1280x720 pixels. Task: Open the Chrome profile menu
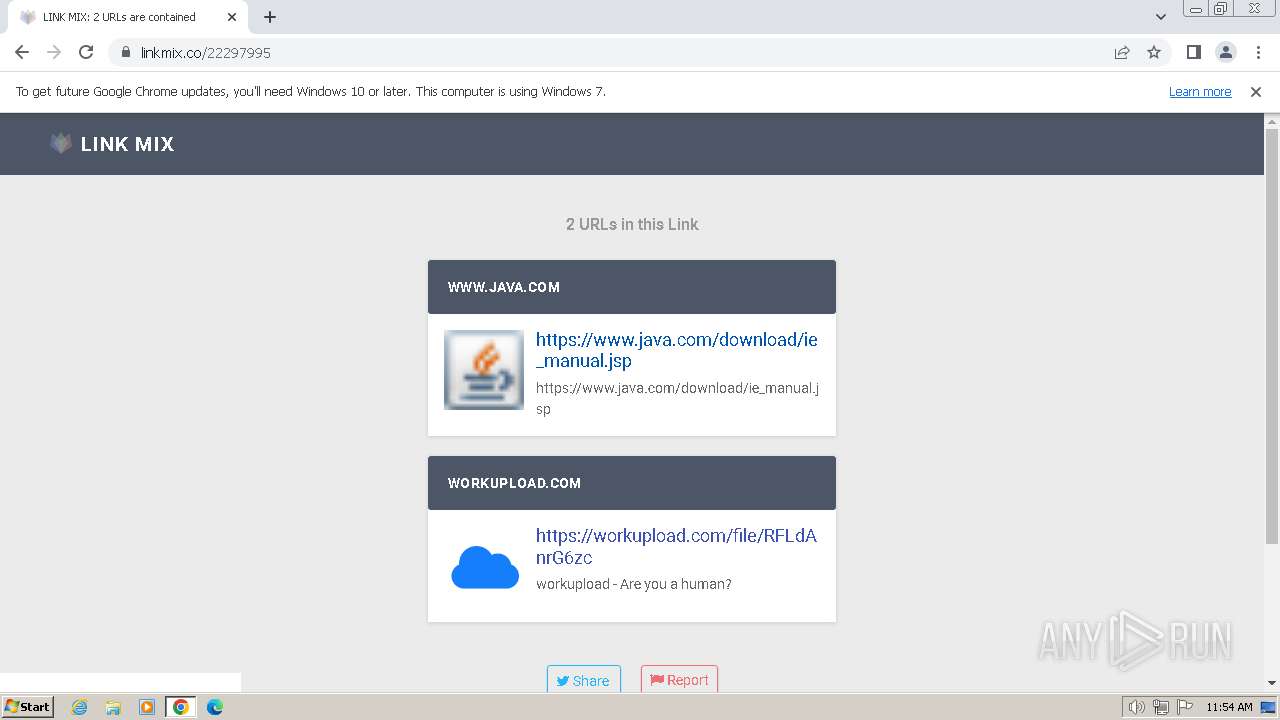1225,52
